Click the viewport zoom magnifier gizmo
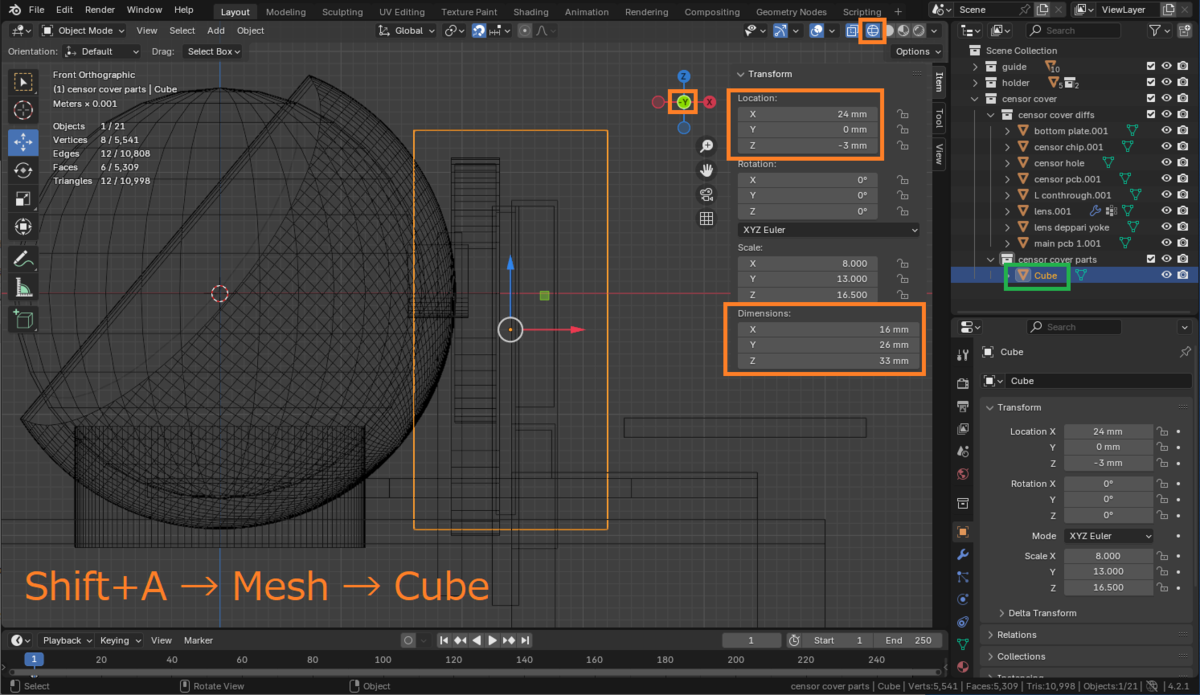 [706, 147]
